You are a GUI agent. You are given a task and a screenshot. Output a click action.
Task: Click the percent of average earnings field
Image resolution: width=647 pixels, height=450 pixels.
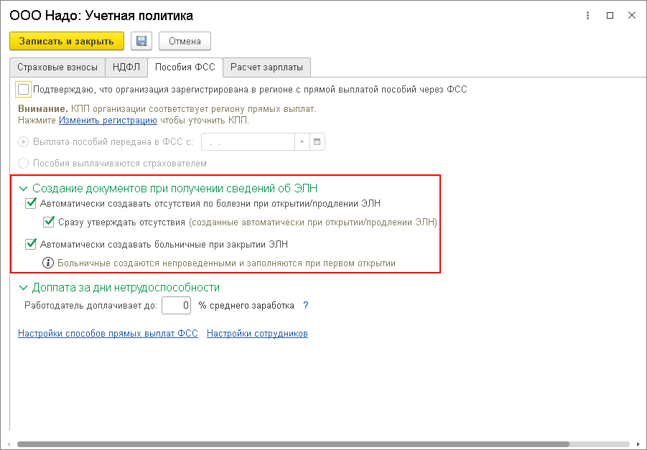(176, 306)
